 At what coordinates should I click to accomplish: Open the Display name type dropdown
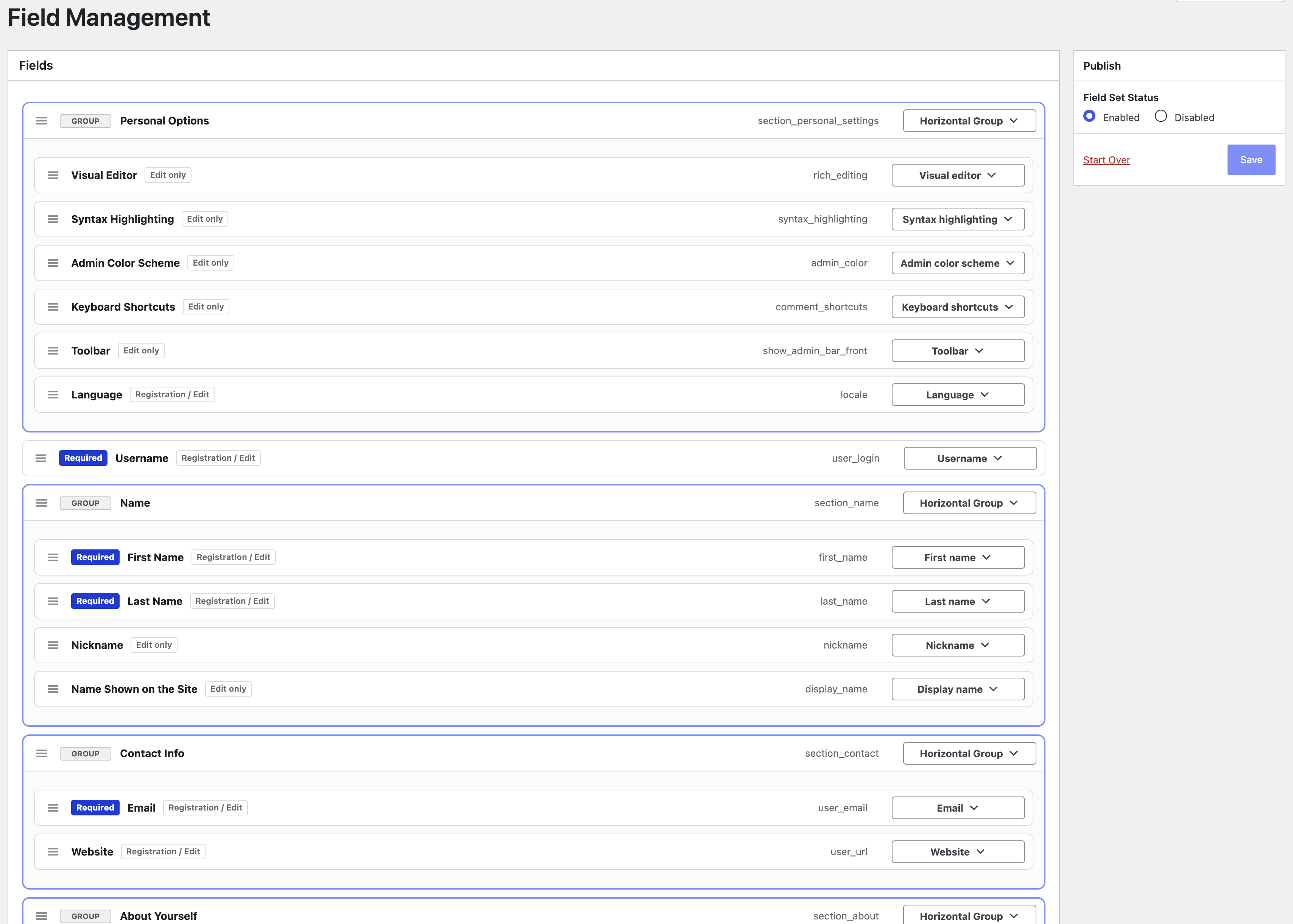tap(958, 688)
